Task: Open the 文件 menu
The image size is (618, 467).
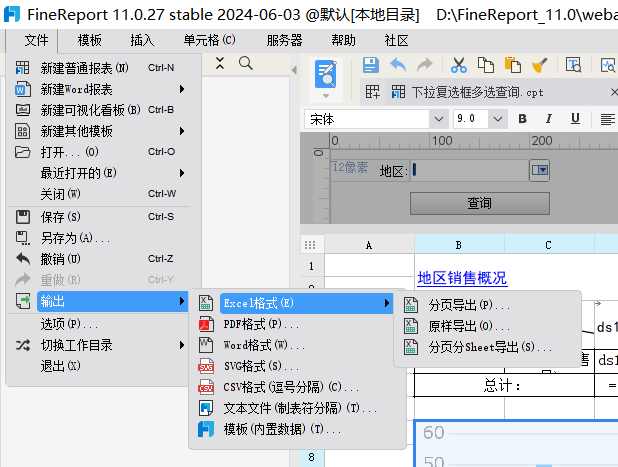Action: [36, 40]
